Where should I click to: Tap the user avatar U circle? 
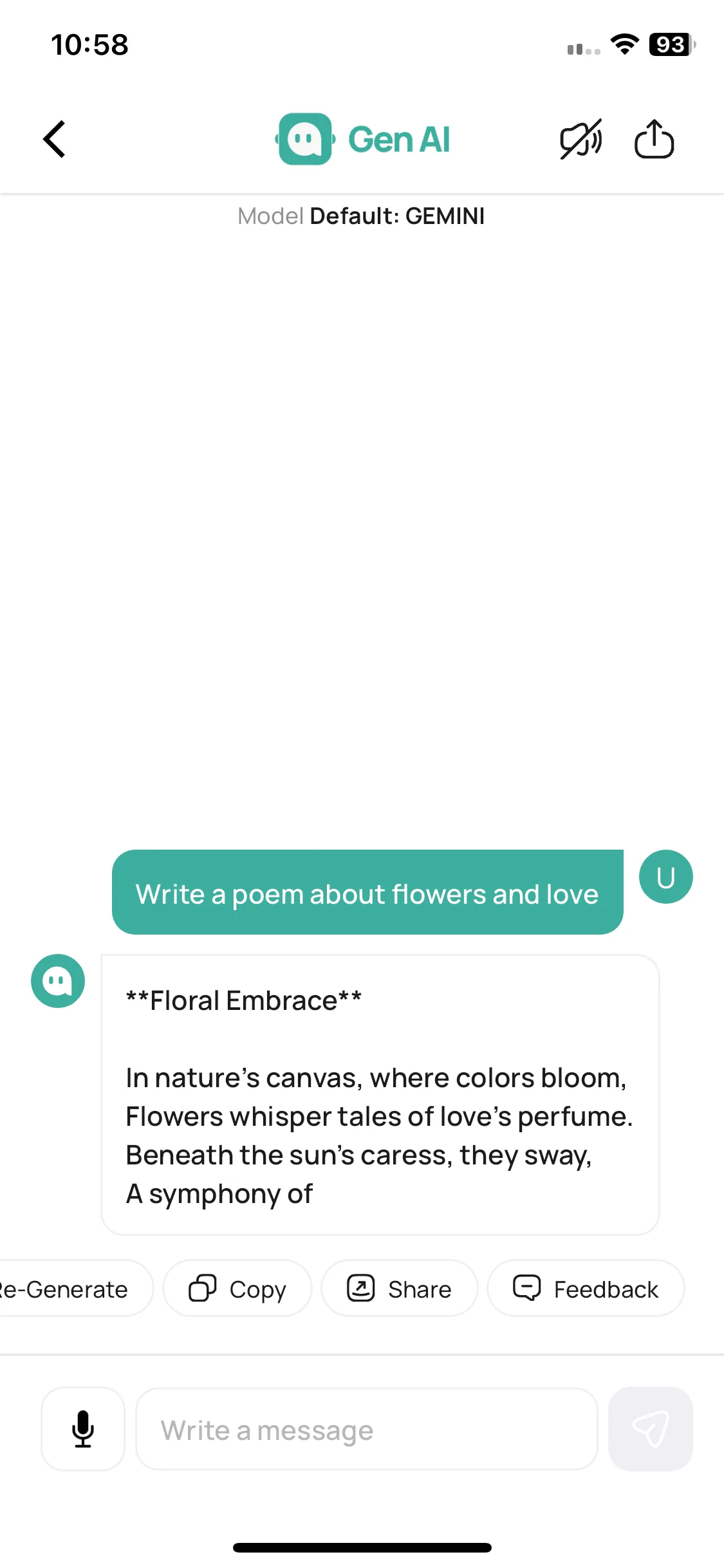click(666, 877)
